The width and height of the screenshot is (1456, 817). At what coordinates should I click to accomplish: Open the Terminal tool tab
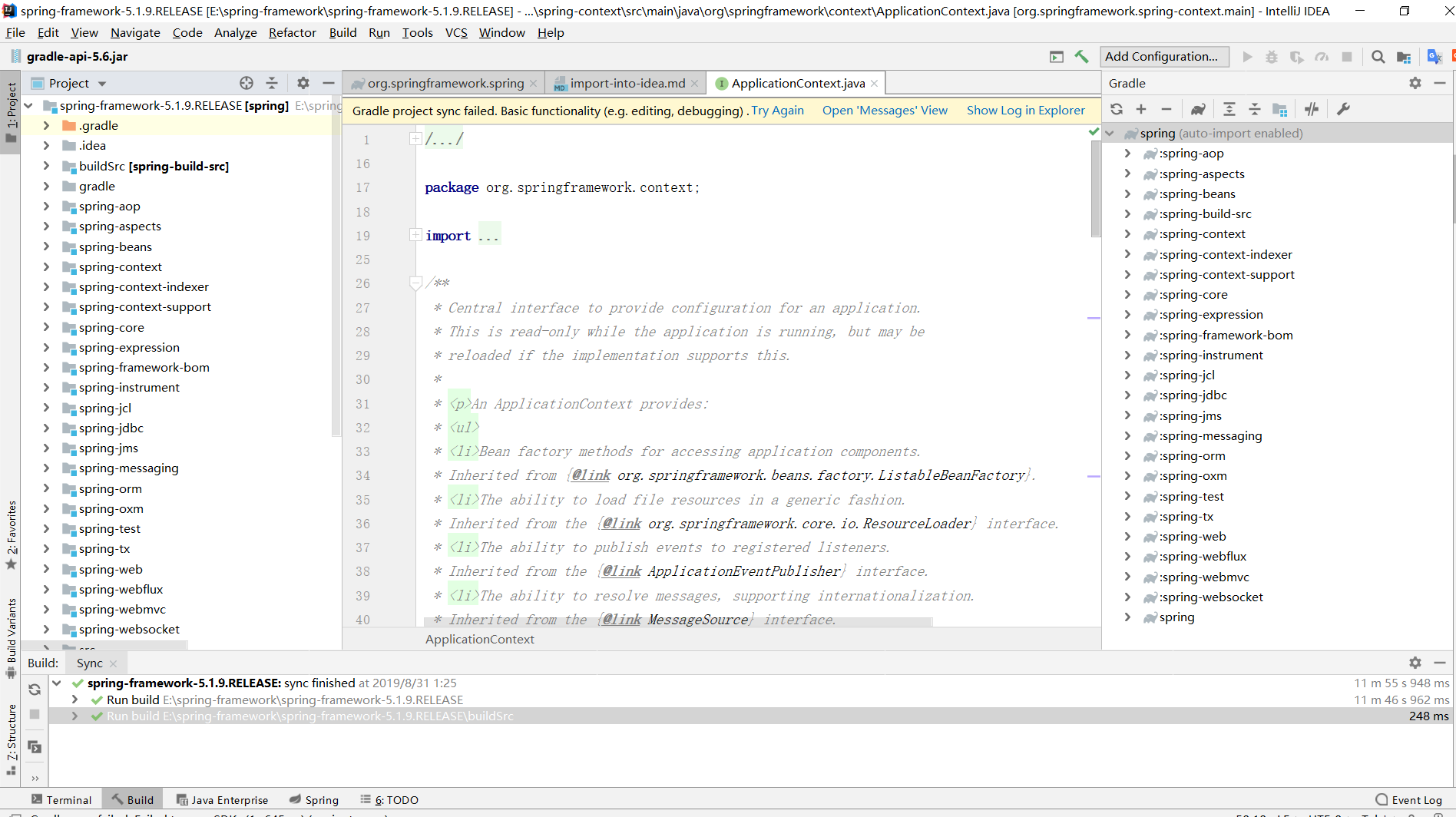click(x=61, y=799)
